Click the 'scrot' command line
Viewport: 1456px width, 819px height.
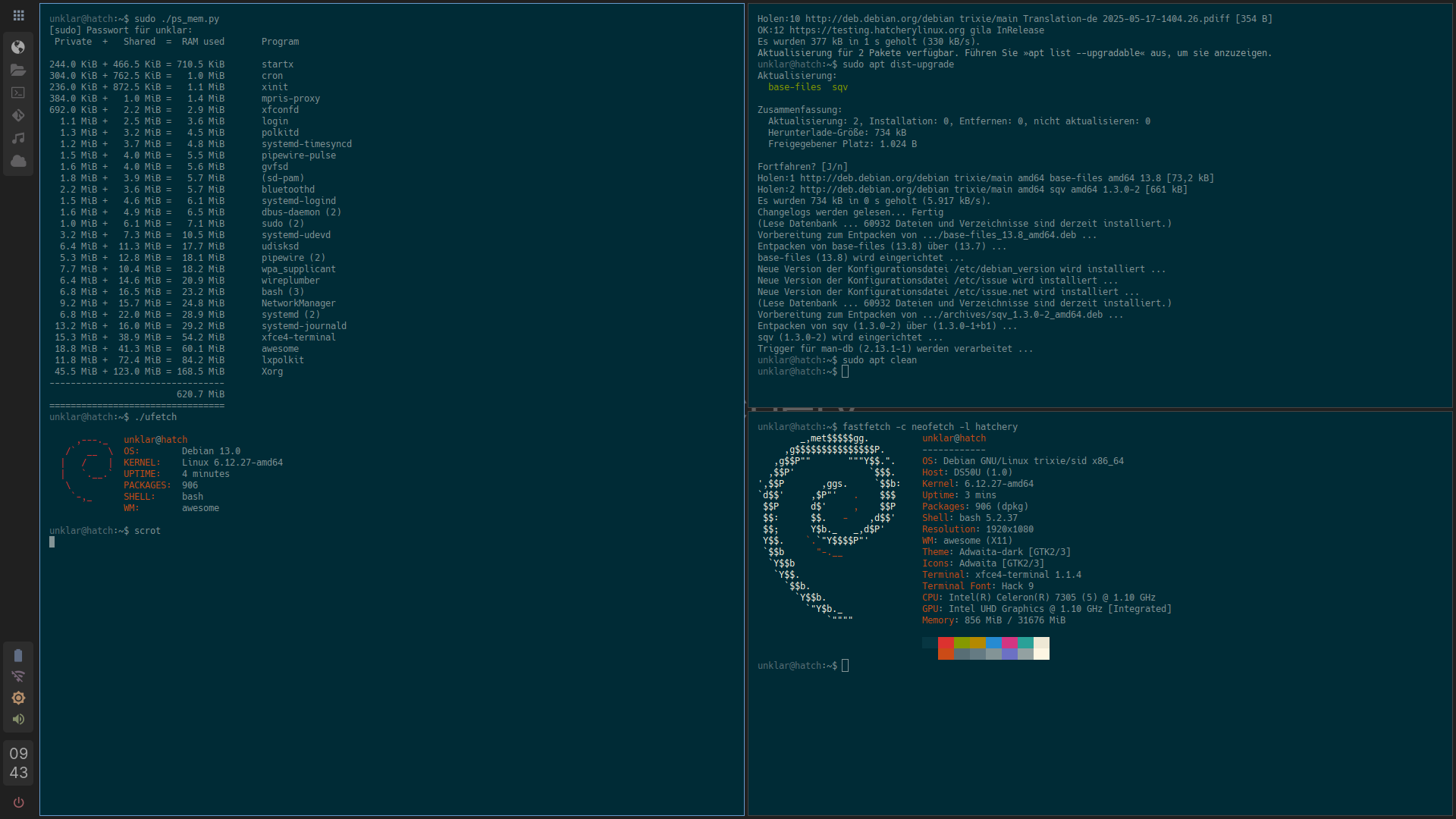[147, 531]
